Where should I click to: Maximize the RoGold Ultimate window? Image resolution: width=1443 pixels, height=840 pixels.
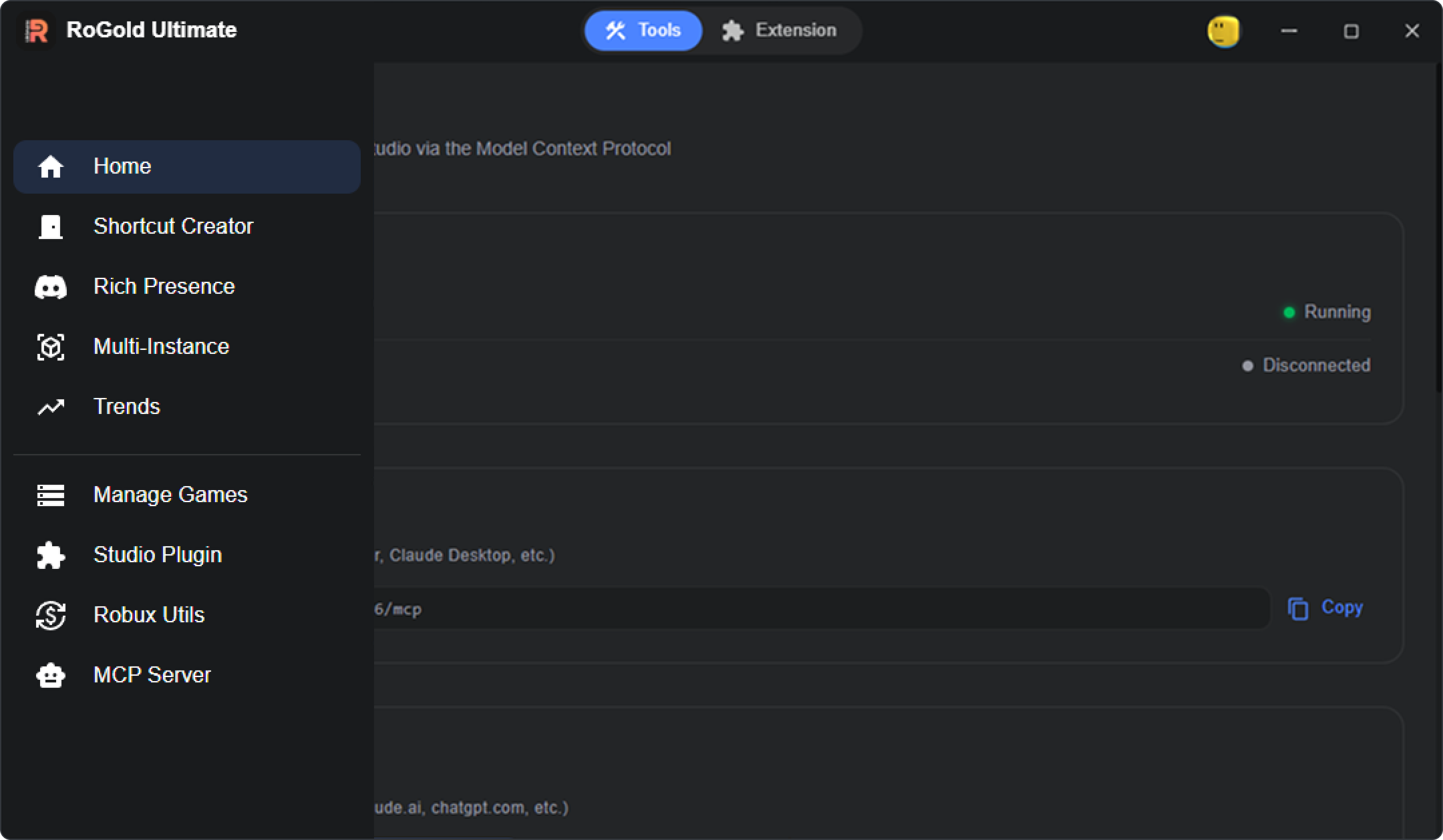pyautogui.click(x=1351, y=31)
